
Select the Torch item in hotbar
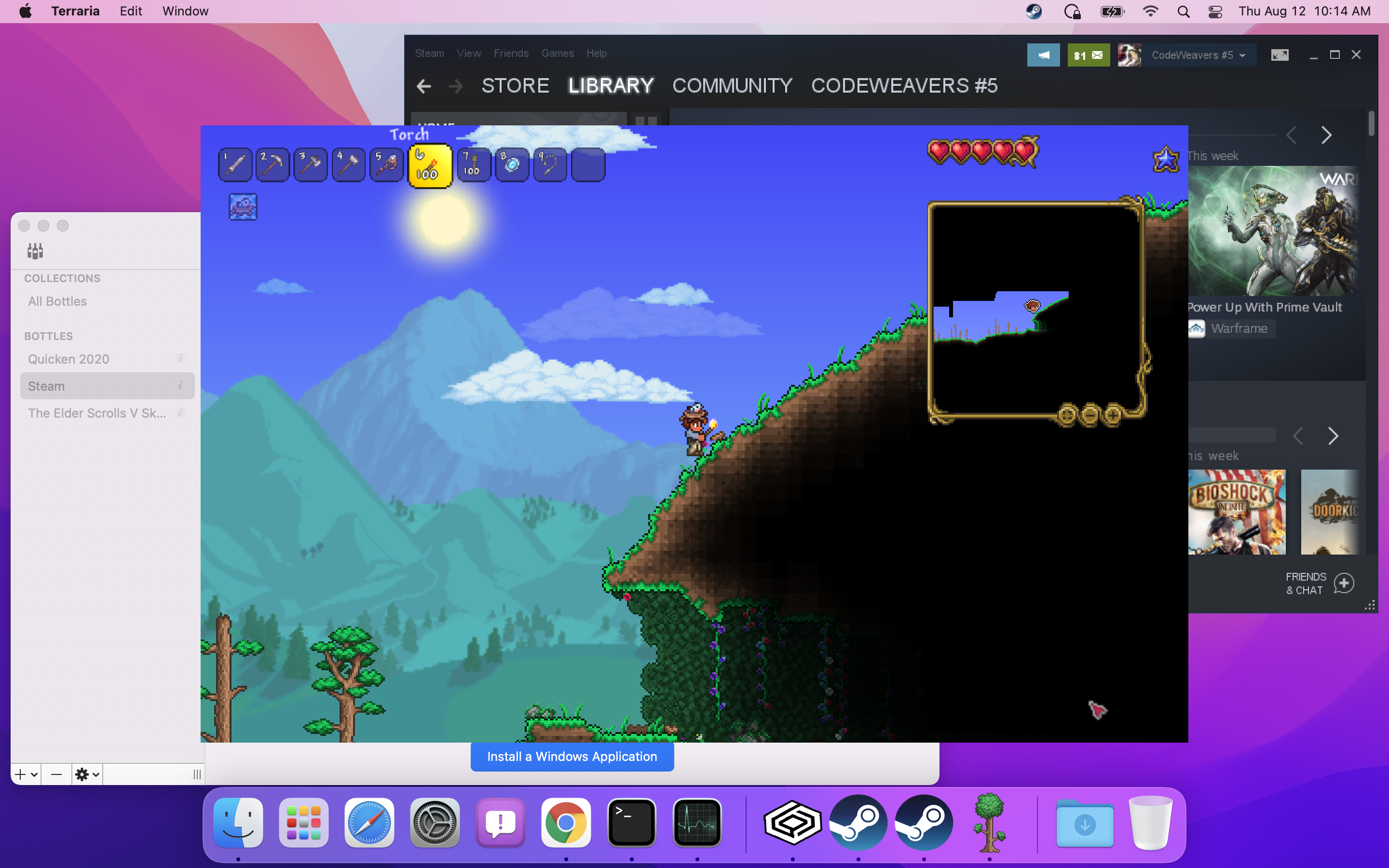point(429,164)
